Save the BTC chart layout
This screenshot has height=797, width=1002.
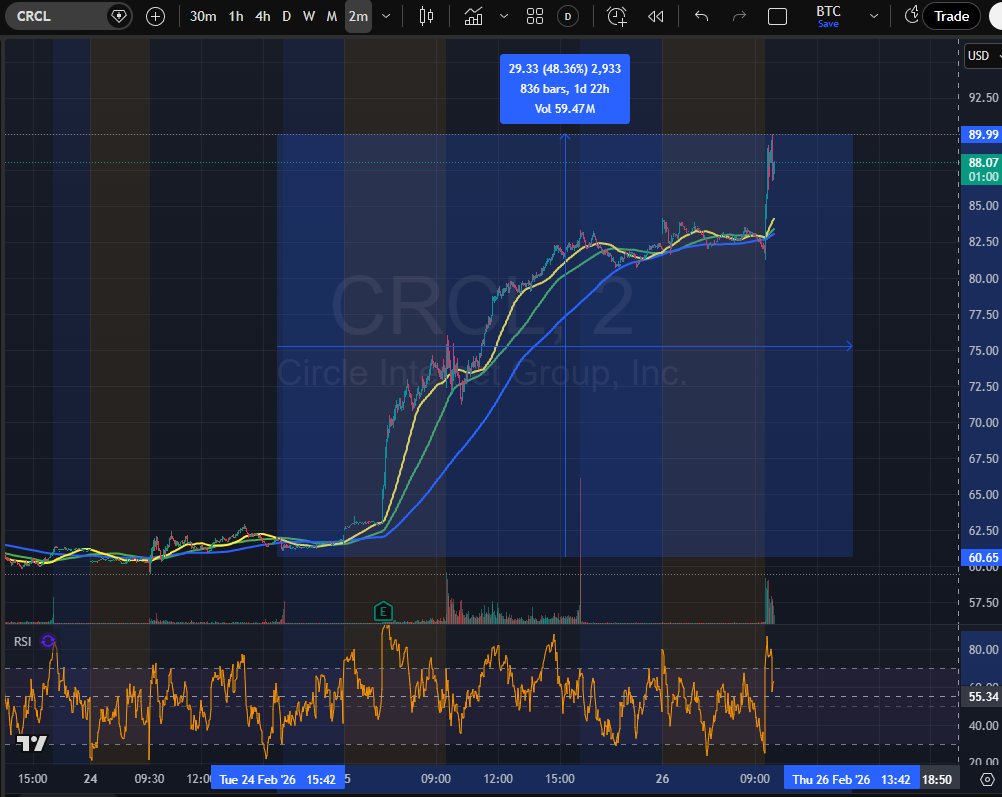click(828, 24)
